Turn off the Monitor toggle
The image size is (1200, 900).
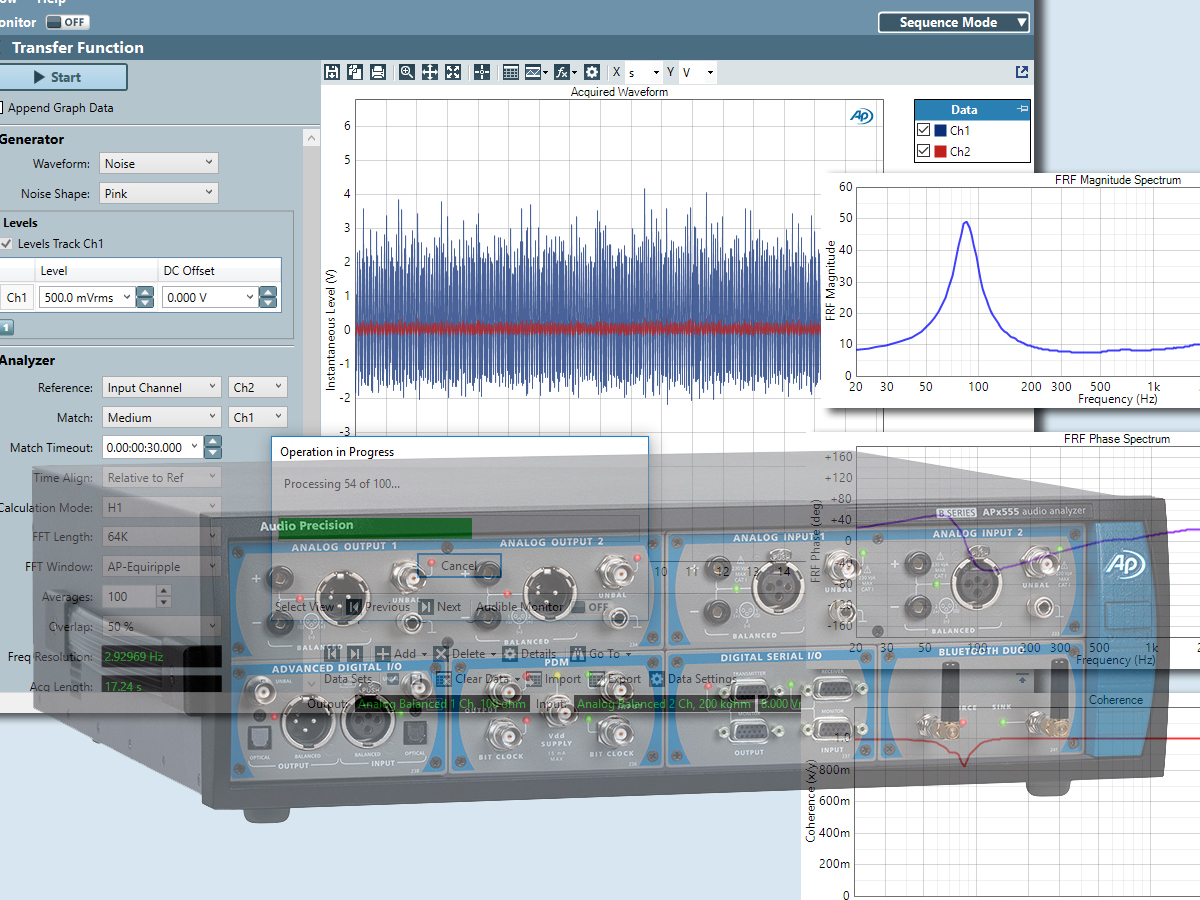[x=67, y=21]
